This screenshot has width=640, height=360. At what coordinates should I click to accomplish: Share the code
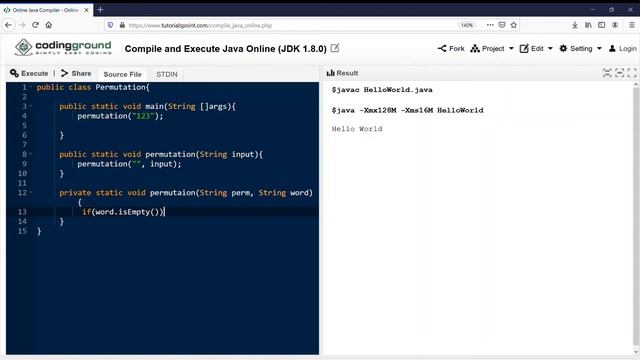point(76,73)
